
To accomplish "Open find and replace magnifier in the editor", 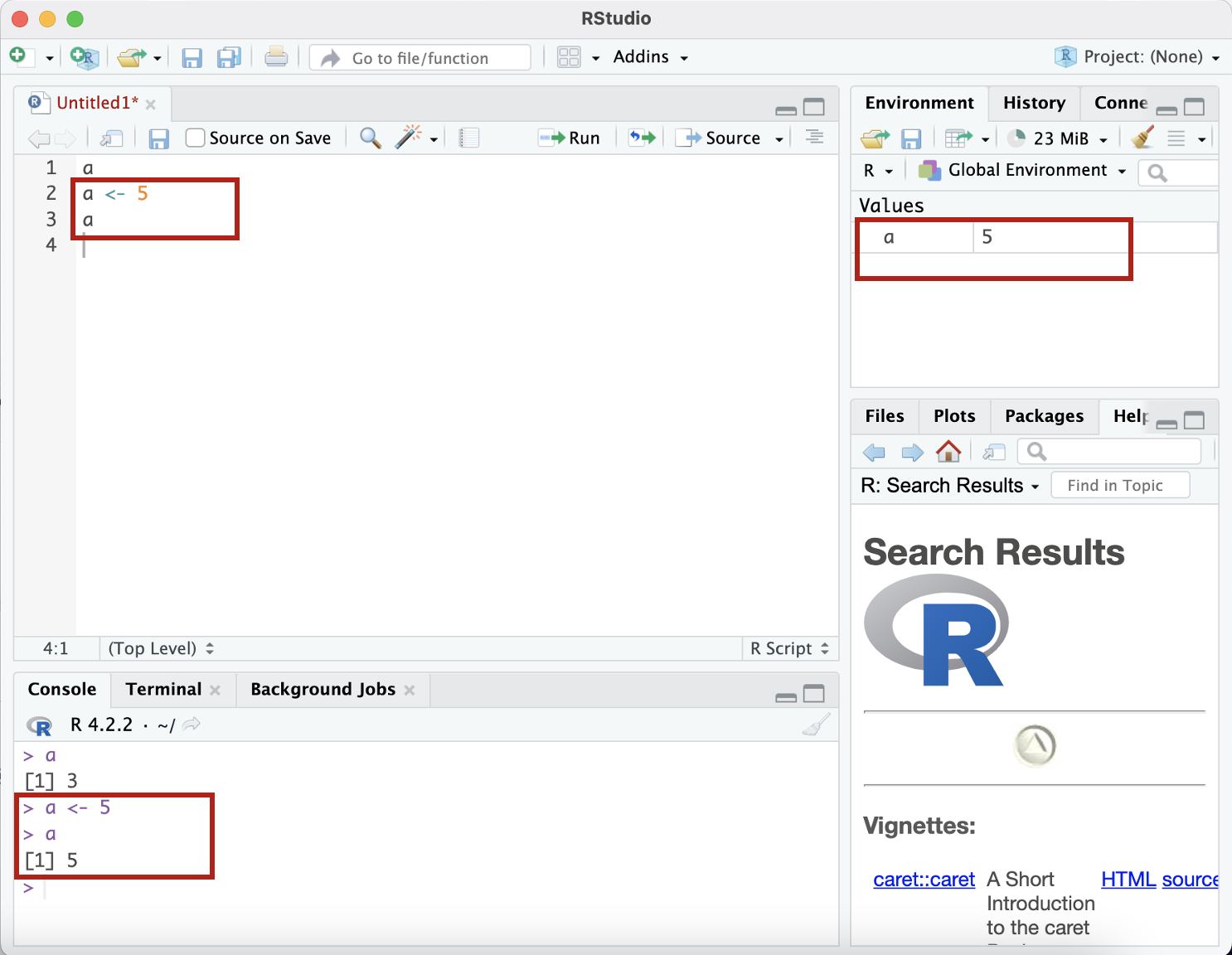I will 371,138.
